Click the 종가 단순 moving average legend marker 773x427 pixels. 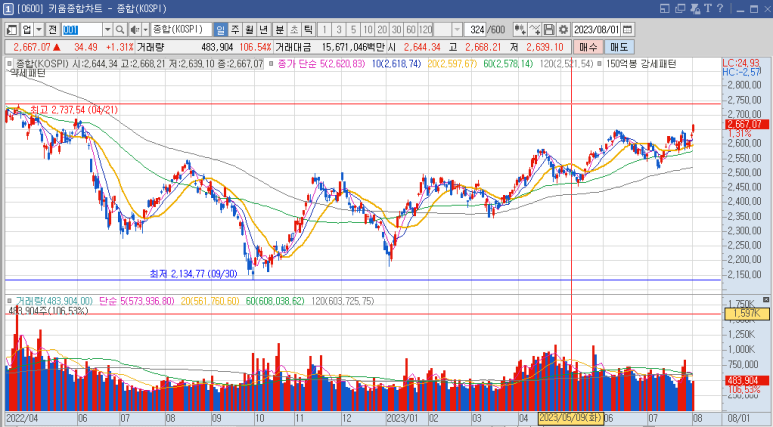(272, 64)
